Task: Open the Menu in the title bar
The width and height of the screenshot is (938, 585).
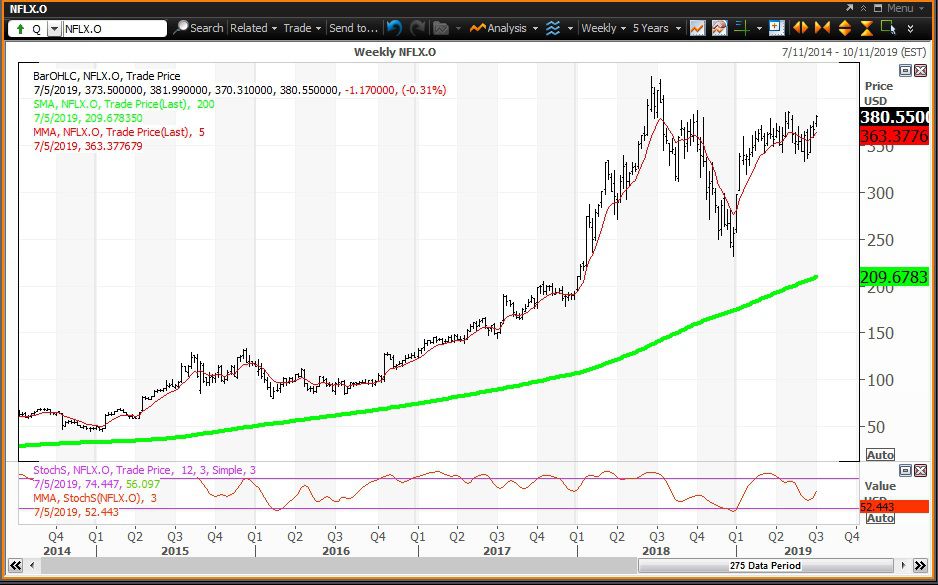Action: click(905, 8)
